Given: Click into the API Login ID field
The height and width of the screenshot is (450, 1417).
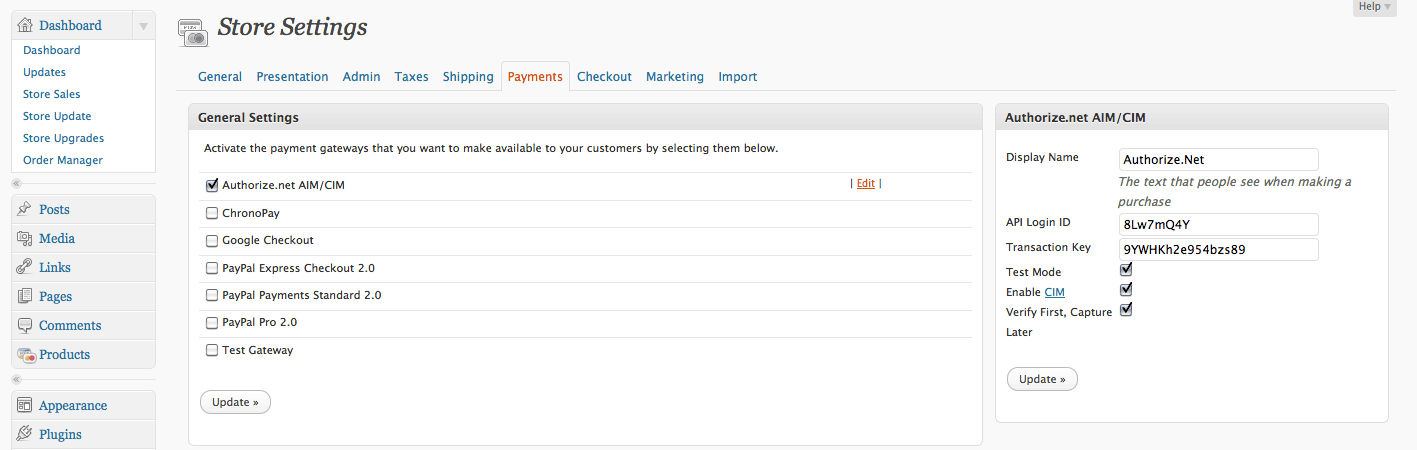Looking at the screenshot, I should coord(1218,224).
